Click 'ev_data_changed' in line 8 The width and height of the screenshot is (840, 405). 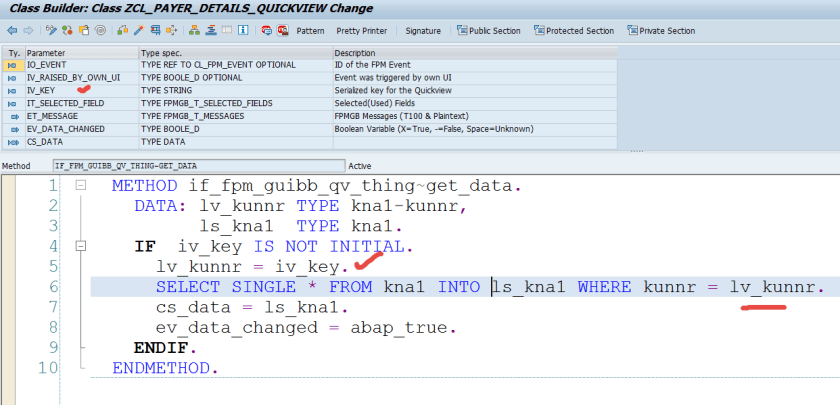pos(237,327)
